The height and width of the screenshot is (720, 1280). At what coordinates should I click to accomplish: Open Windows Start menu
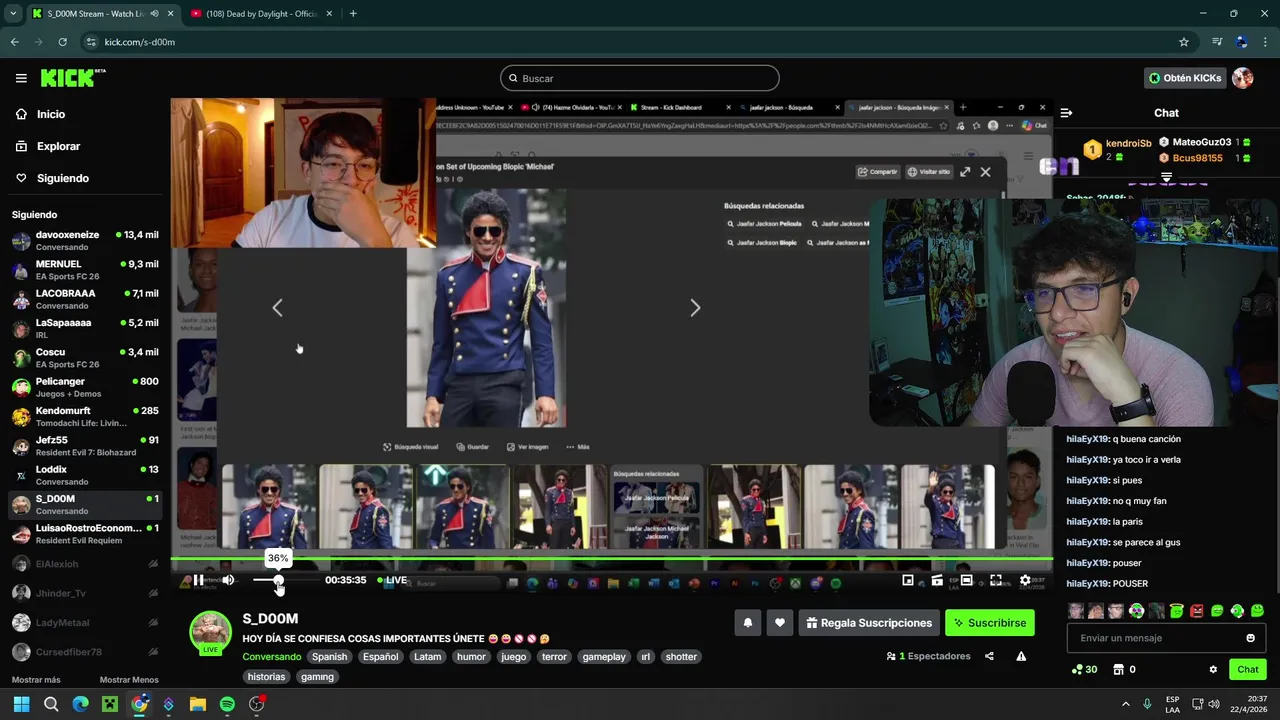(21, 704)
